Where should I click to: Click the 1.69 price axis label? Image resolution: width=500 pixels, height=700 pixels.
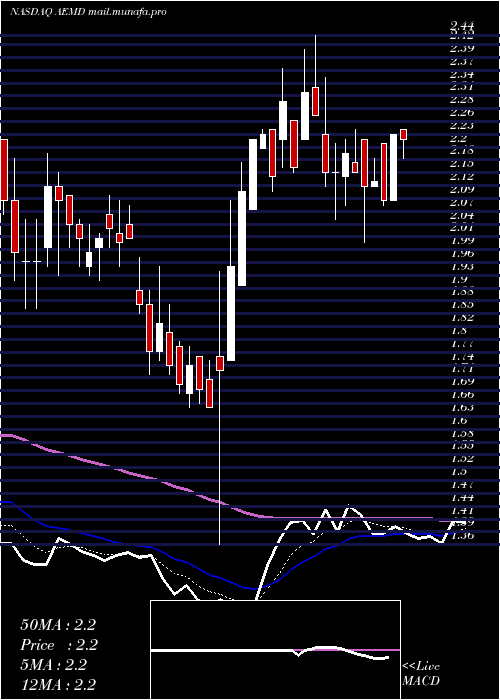click(462, 382)
